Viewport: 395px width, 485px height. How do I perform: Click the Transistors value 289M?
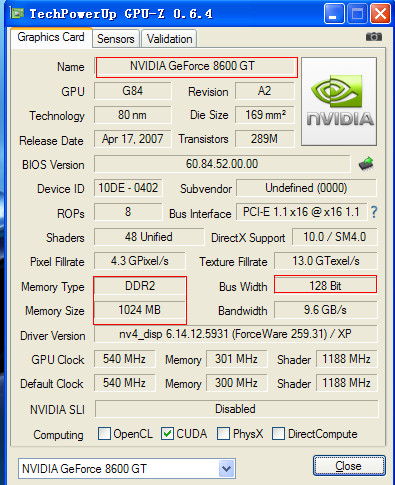[265, 139]
